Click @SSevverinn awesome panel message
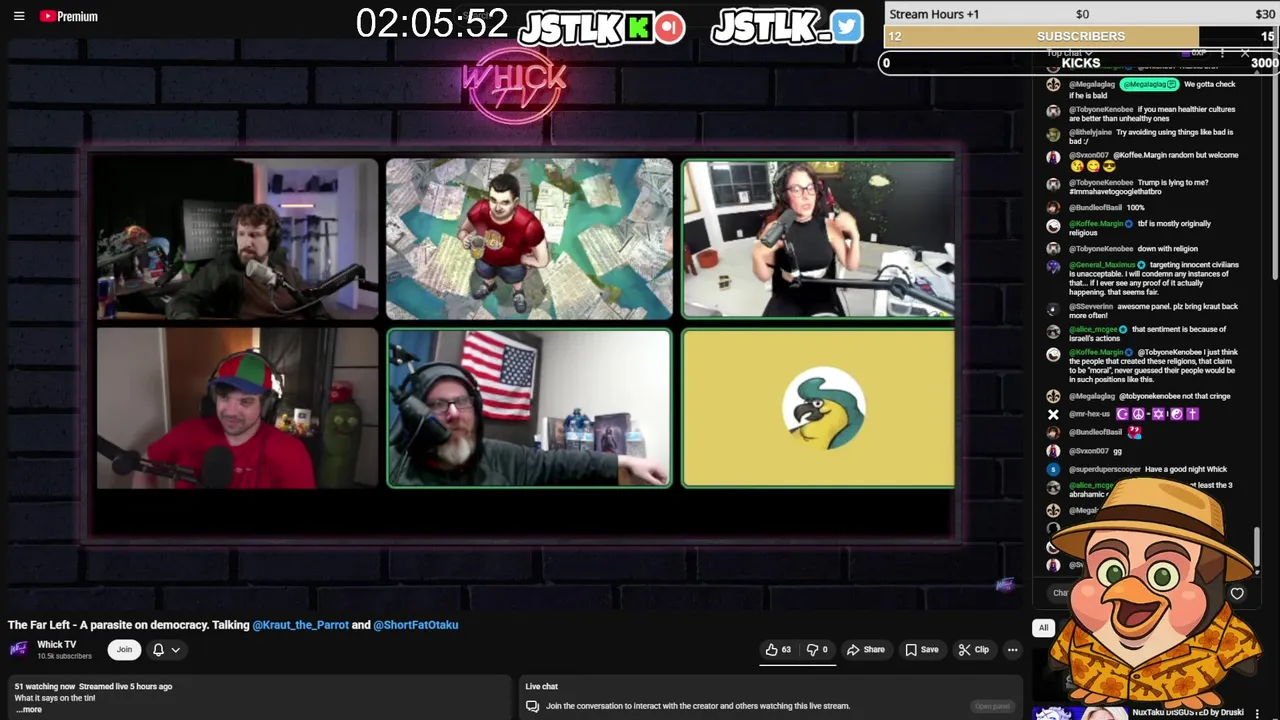Screen dimensions: 1280x720 pos(1153,311)
